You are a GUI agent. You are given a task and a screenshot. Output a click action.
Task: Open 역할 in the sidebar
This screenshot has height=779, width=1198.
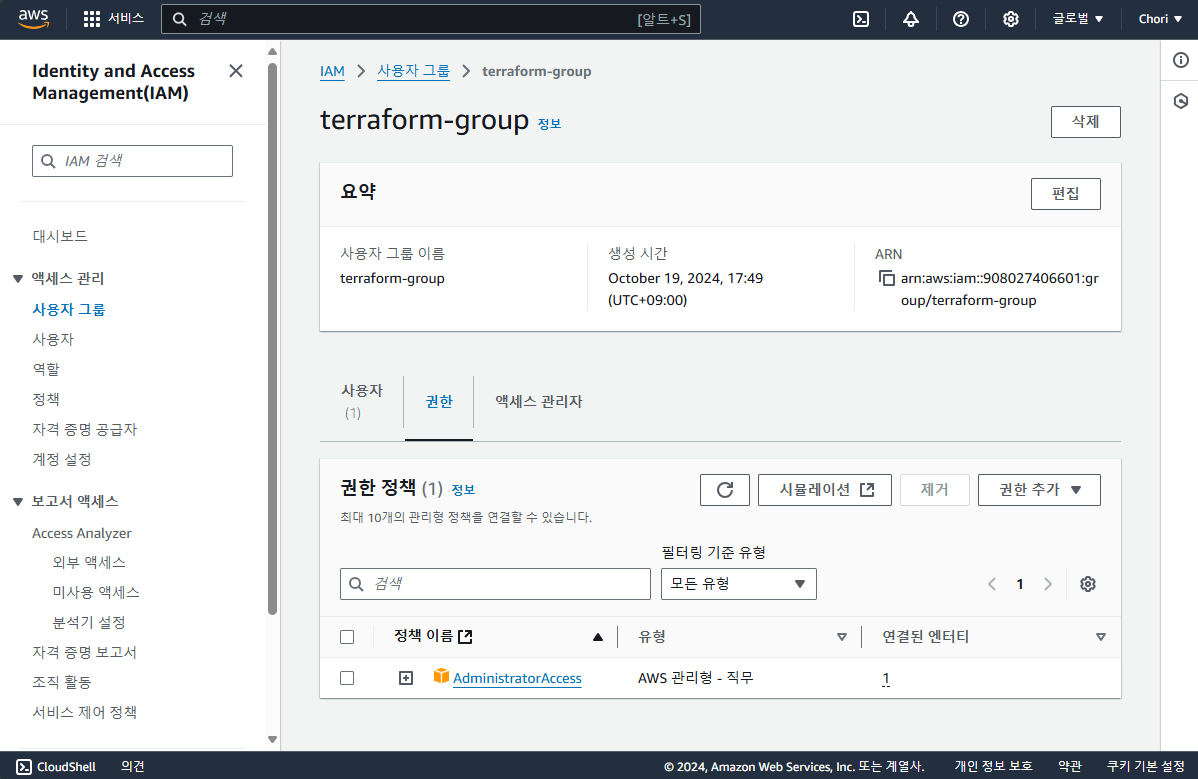[46, 370]
